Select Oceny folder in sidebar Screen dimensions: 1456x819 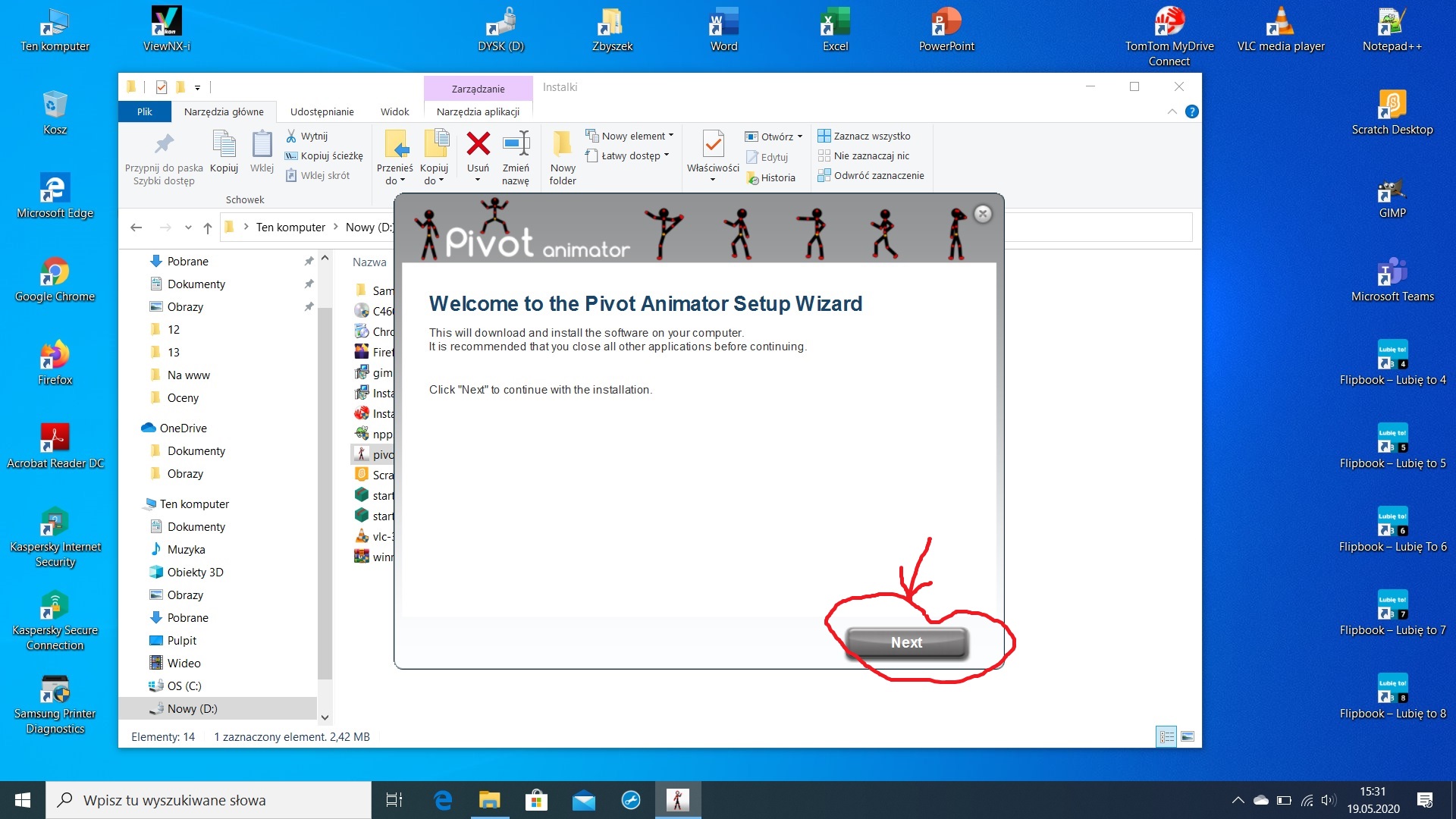183,397
